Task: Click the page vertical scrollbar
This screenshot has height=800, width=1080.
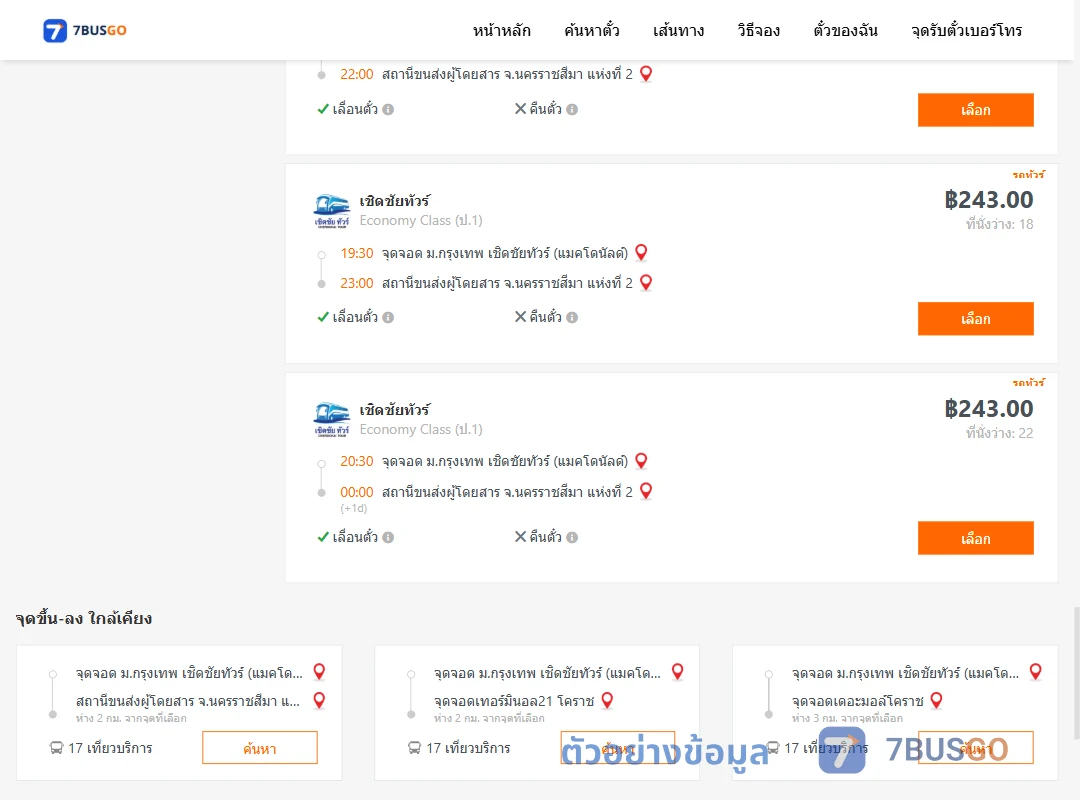Action: (x=1076, y=673)
